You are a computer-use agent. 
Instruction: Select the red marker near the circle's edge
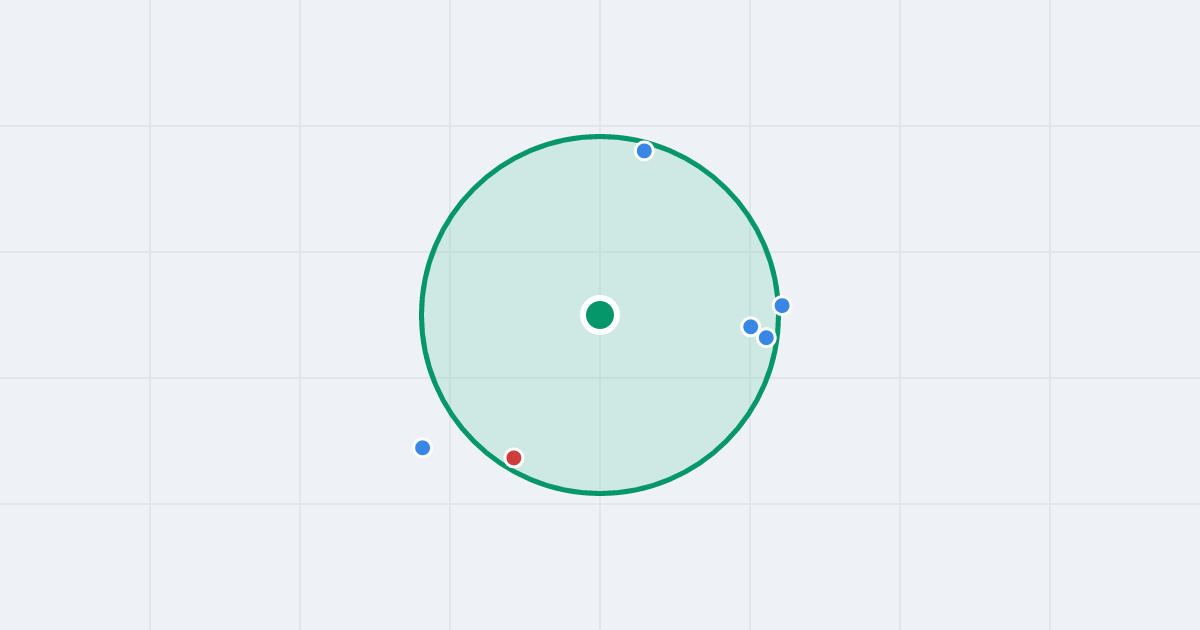514,458
